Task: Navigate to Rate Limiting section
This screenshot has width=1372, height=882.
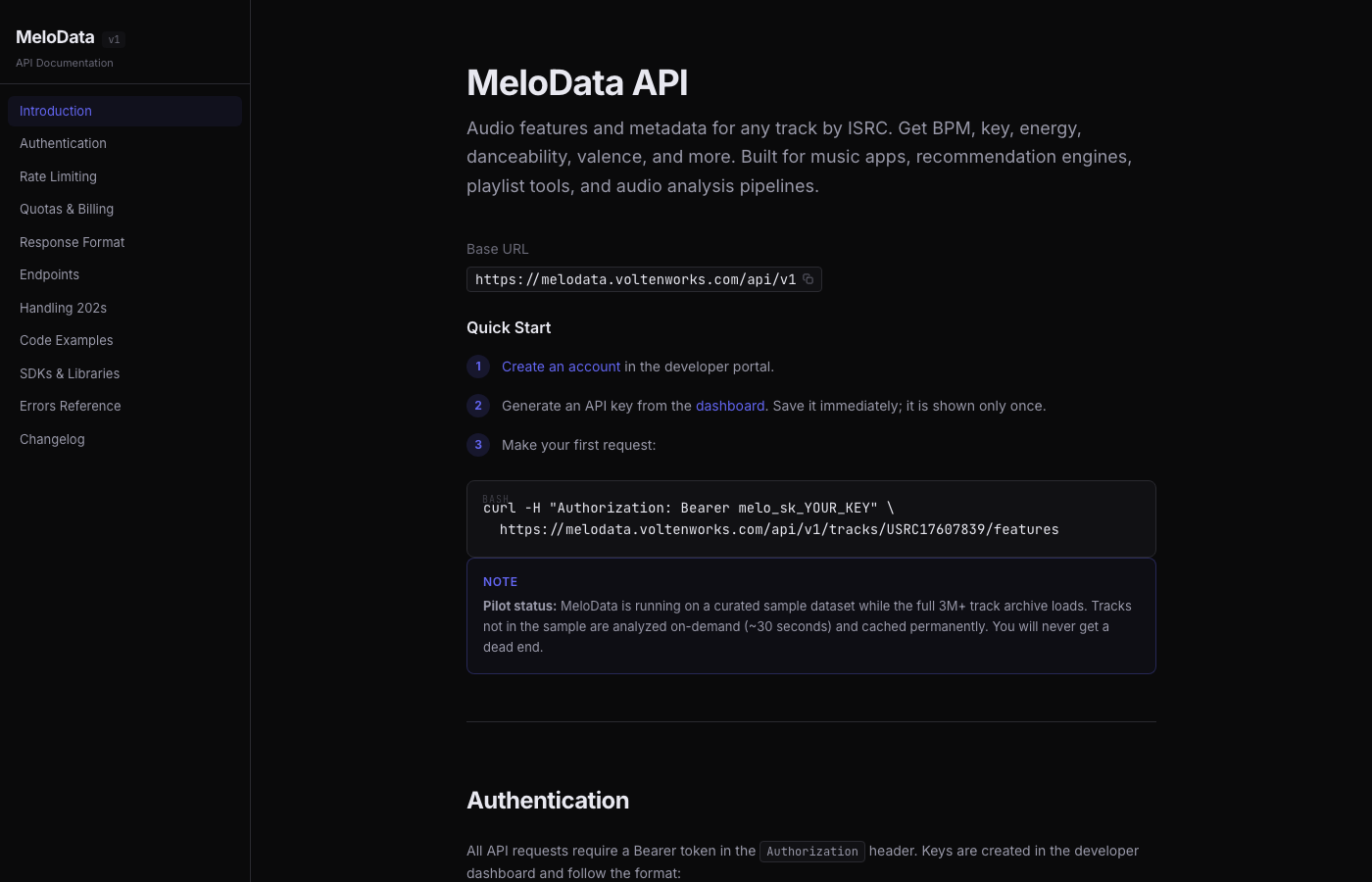Action: pos(58,176)
